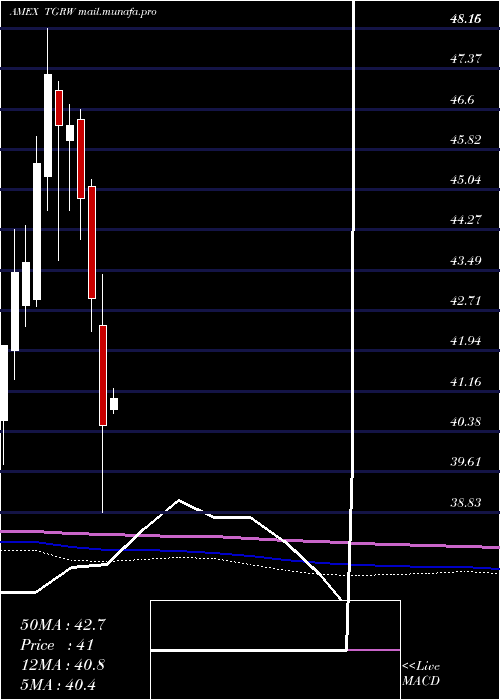Viewport: 500px width, 700px height.
Task: Click the large red candlestick ending near 40.5
Action: pos(103,375)
